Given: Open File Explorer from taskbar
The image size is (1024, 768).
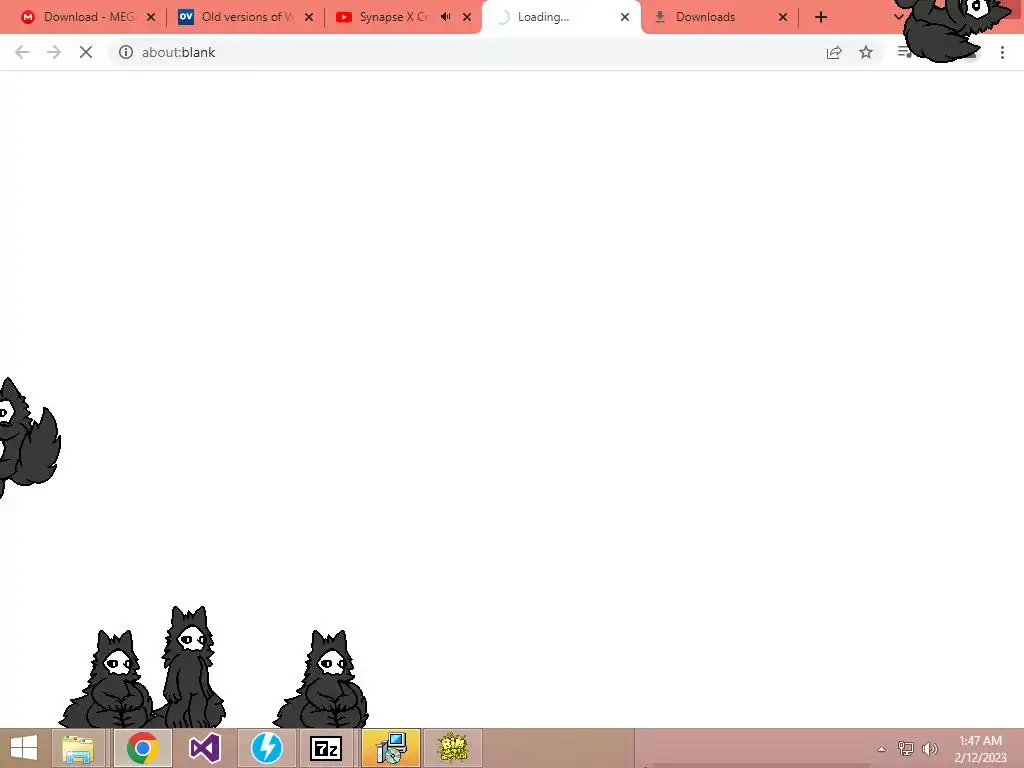Looking at the screenshot, I should click(x=78, y=748).
